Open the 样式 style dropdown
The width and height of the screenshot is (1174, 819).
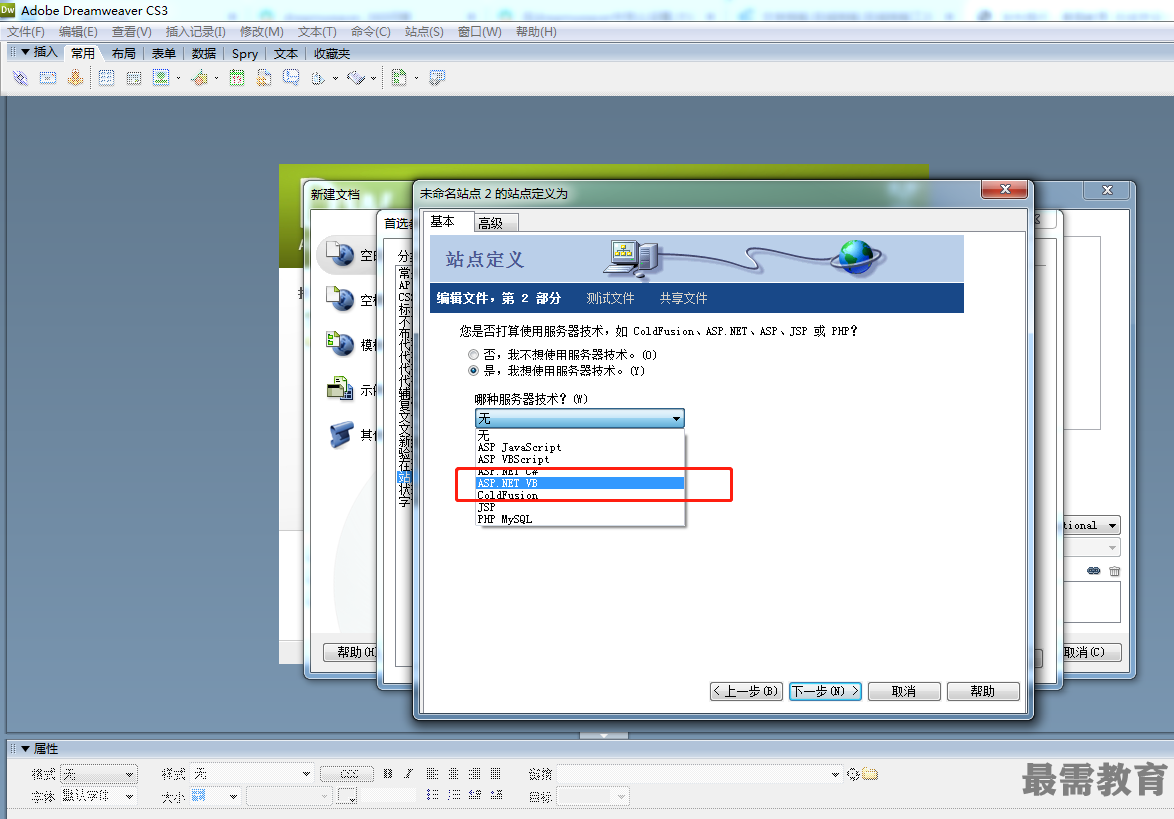pos(252,774)
